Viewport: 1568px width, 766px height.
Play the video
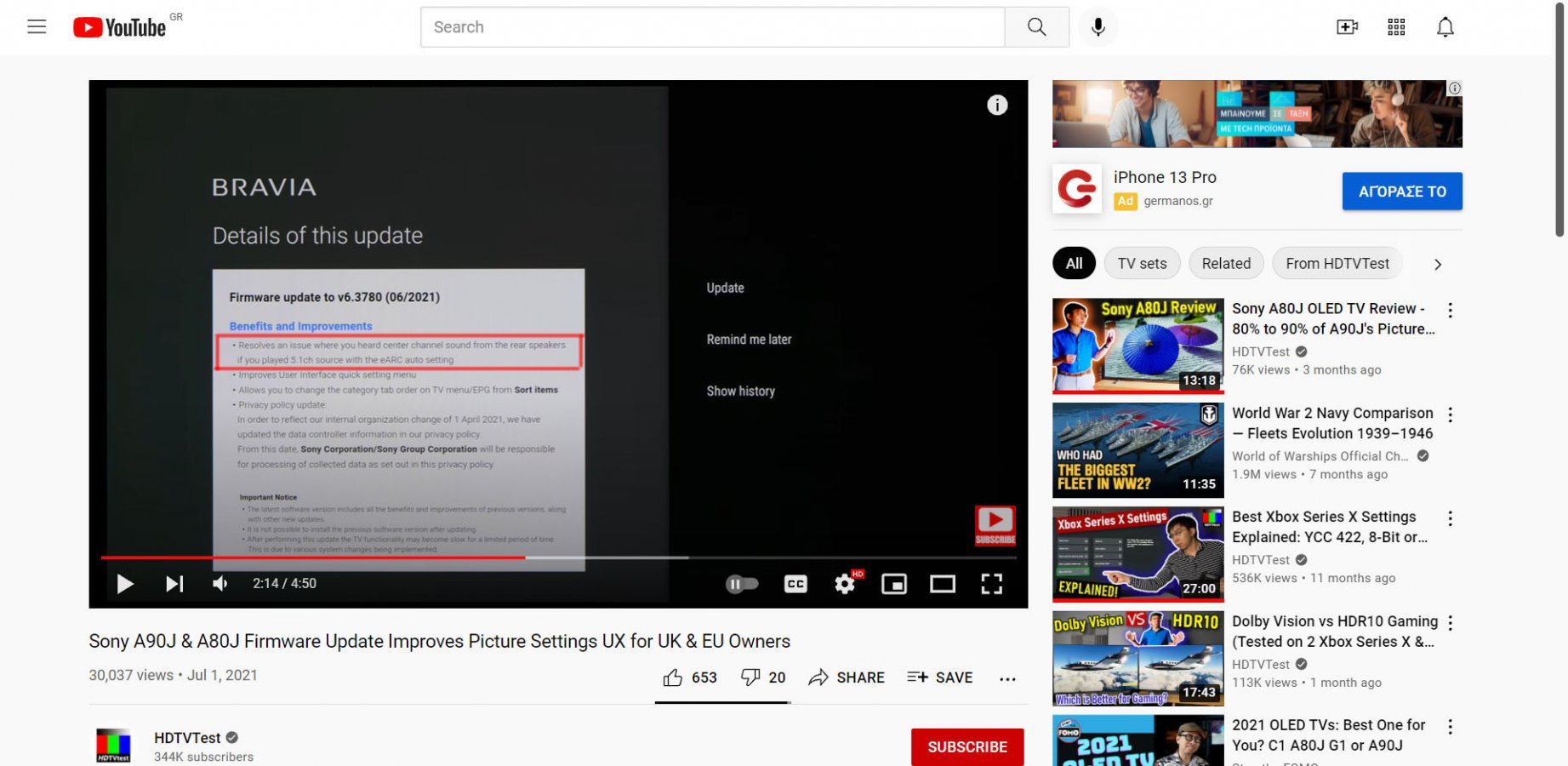click(x=125, y=584)
